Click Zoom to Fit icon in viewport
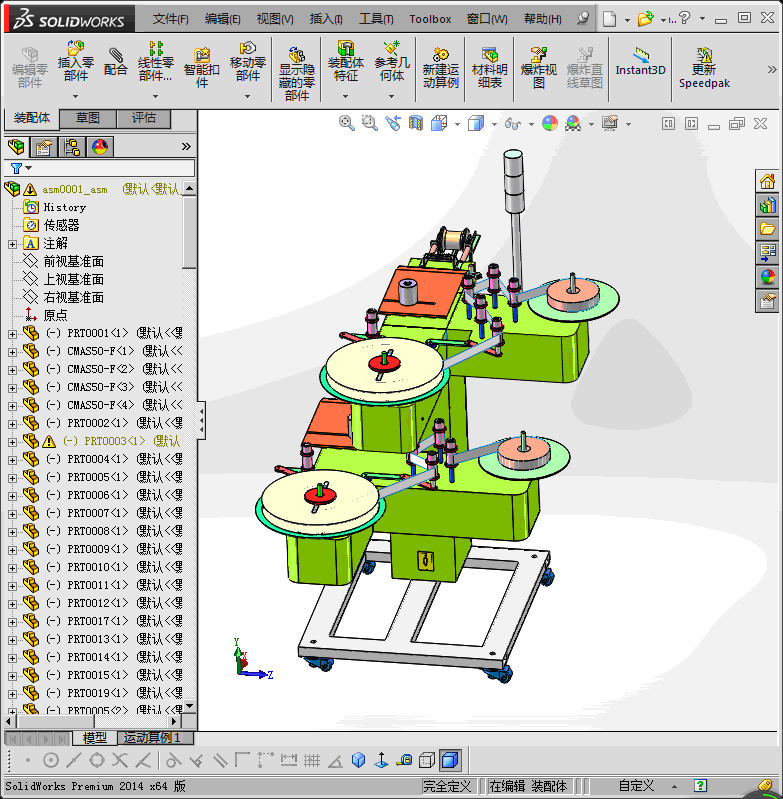Viewport: 783px width, 799px height. [346, 123]
